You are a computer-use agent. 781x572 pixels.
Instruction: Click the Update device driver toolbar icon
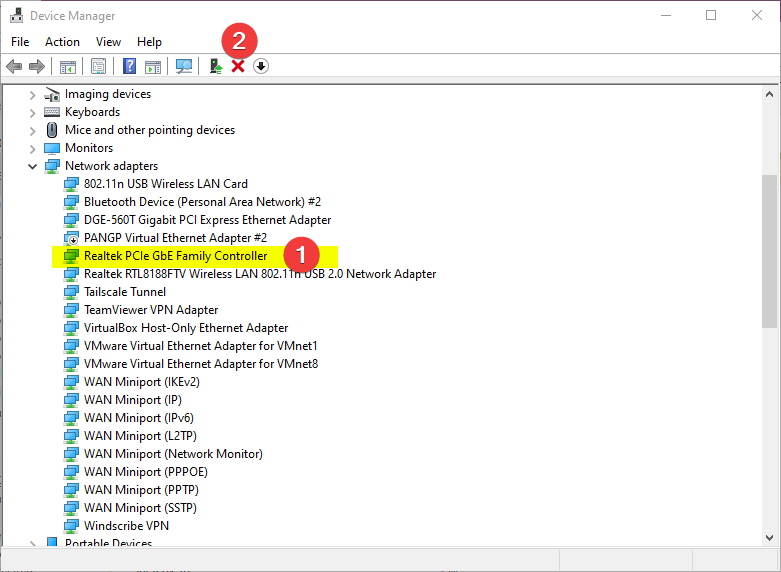216,66
